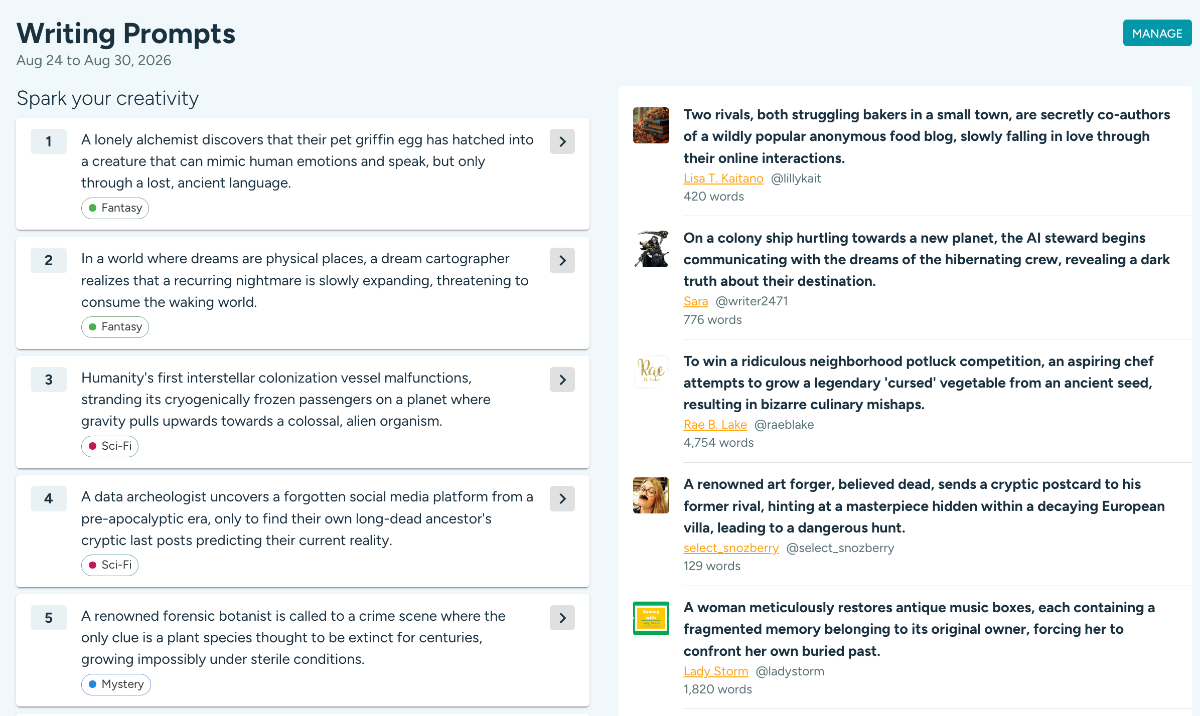Select Rae B. Lake's logo avatar
This screenshot has height=716, width=1200.
click(651, 371)
